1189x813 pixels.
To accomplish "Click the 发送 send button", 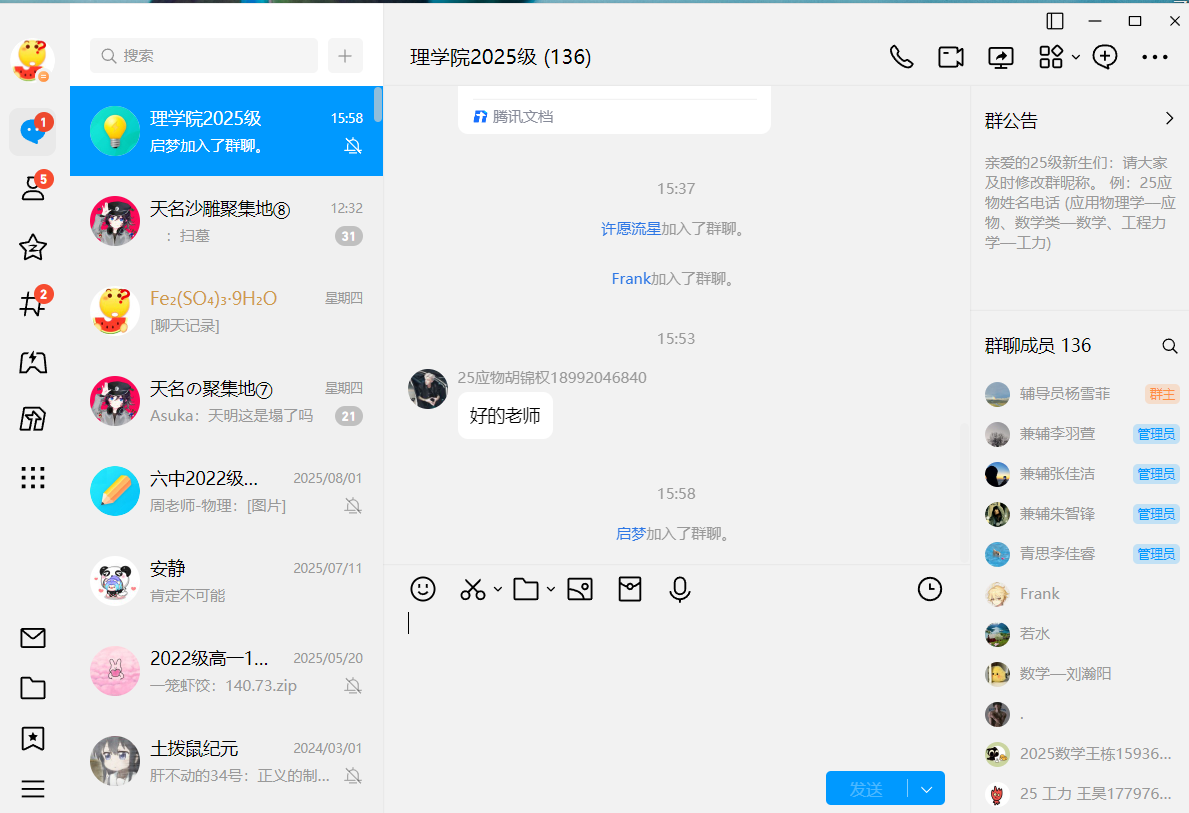I will click(x=866, y=789).
